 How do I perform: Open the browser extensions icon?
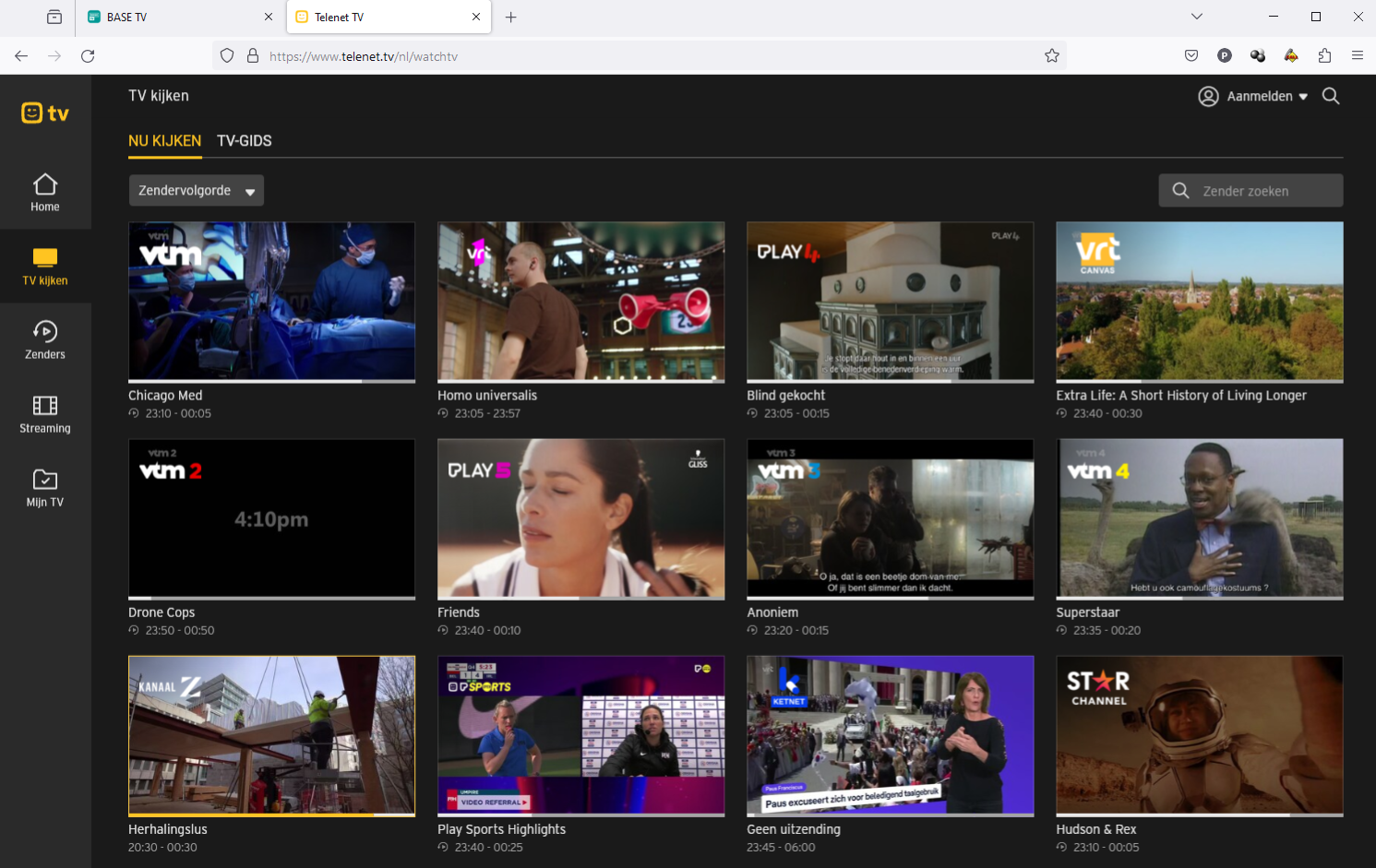(1324, 56)
